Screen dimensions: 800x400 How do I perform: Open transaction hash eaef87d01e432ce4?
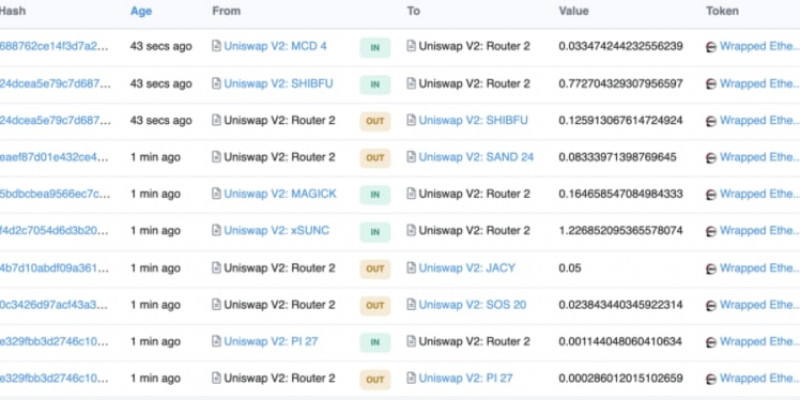pyautogui.click(x=54, y=157)
